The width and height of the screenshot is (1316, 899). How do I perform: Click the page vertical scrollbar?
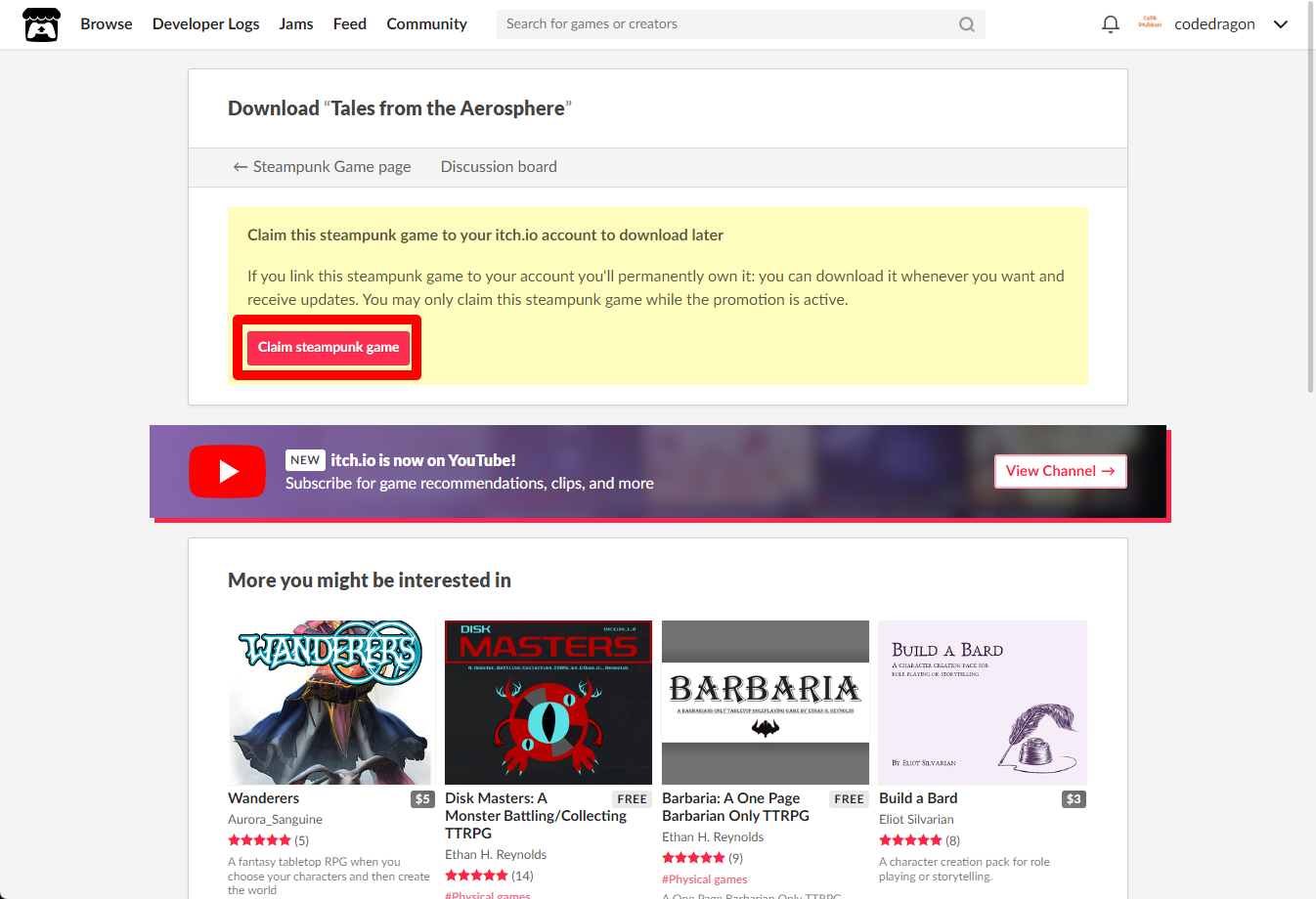tap(1310, 195)
